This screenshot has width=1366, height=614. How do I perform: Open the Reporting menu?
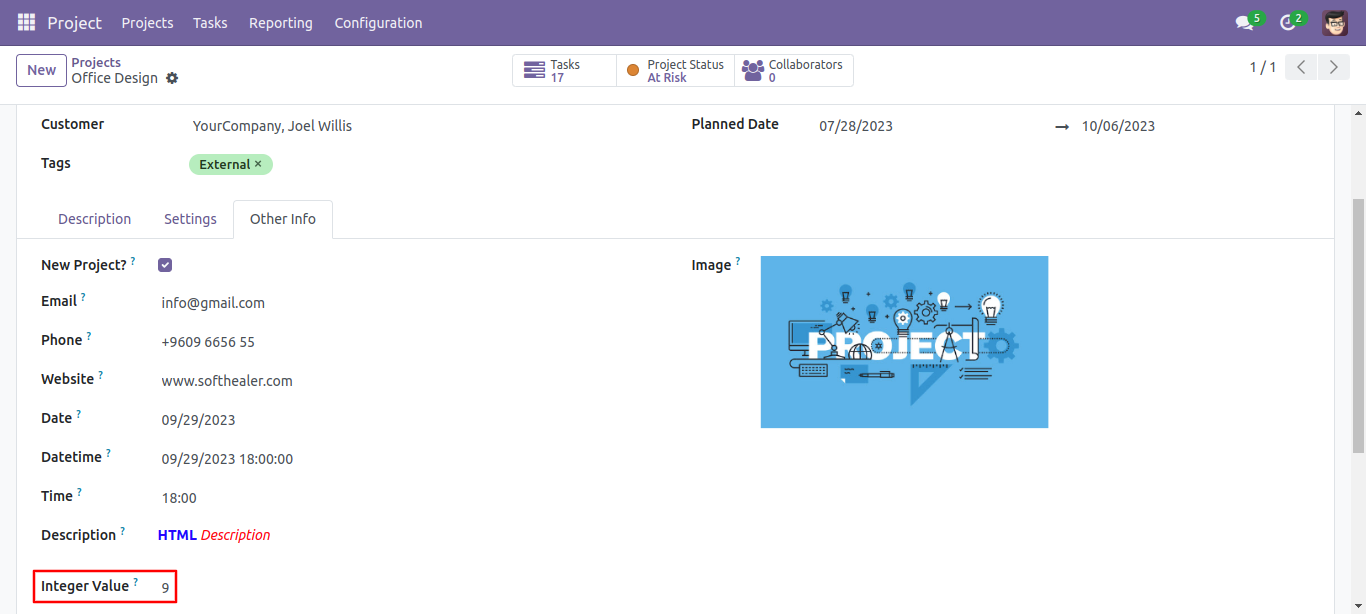coord(280,22)
